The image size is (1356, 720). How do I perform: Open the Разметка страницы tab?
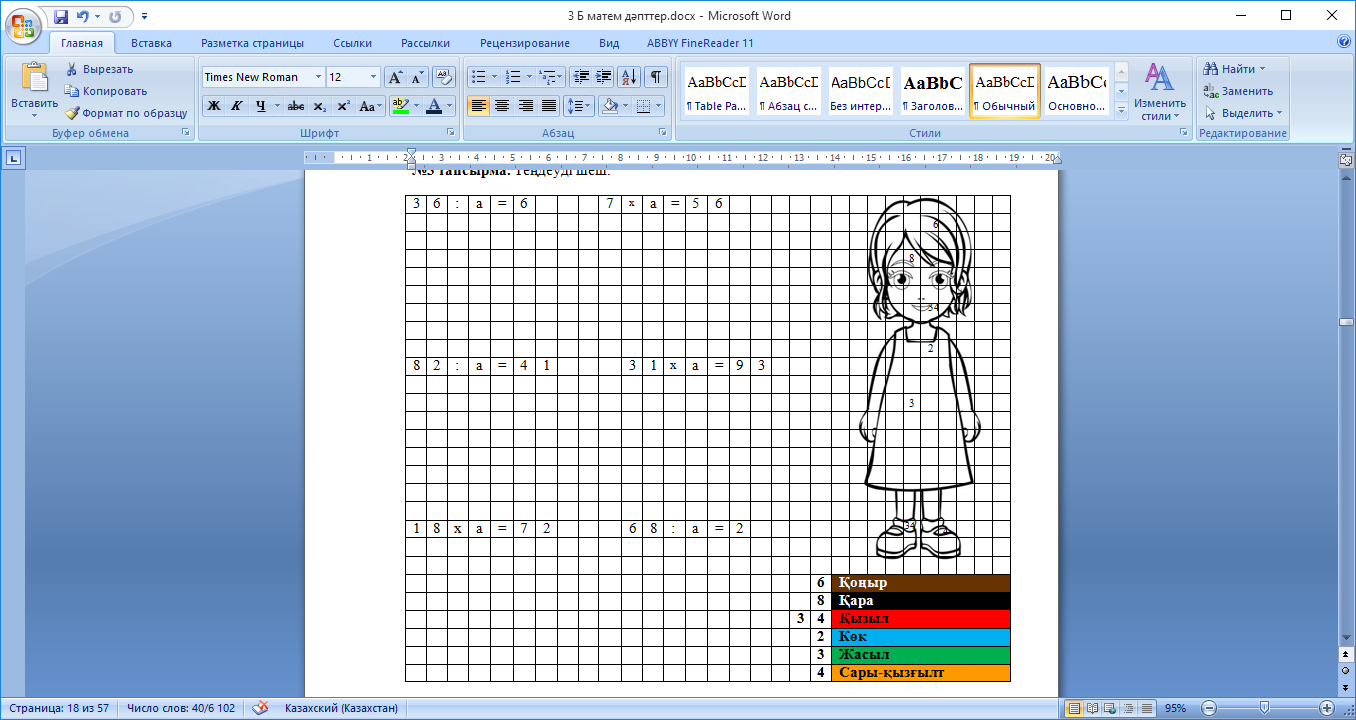click(x=252, y=43)
